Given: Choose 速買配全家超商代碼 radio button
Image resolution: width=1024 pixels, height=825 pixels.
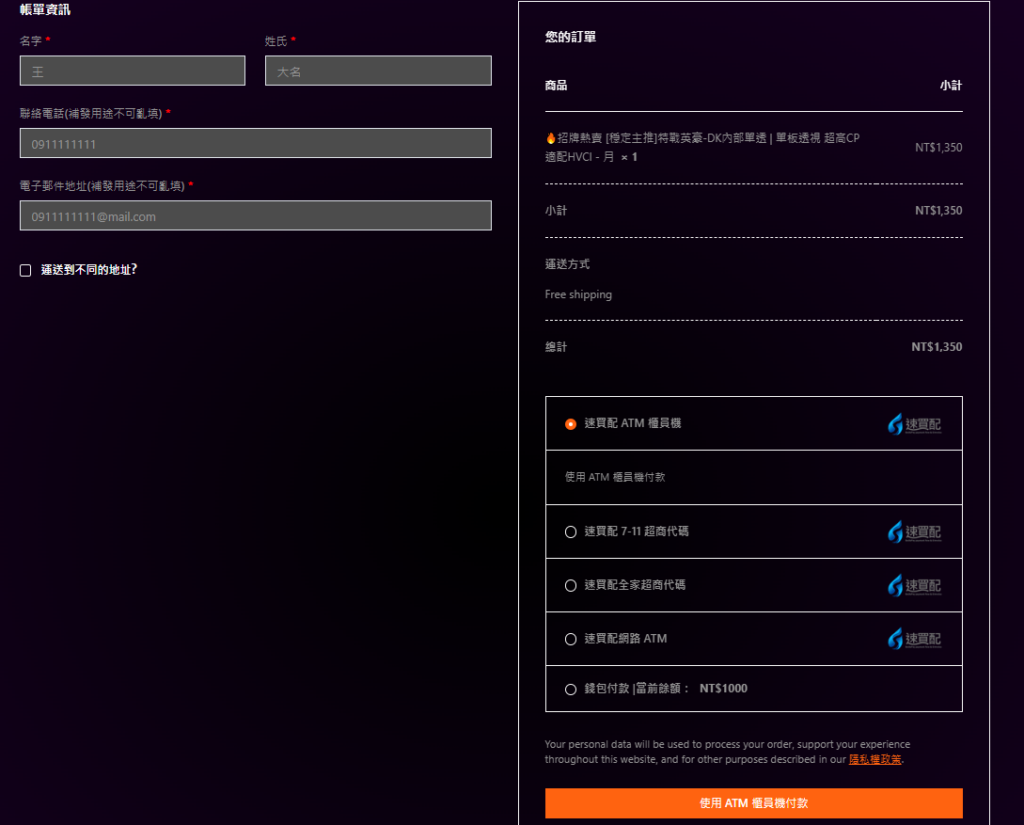Looking at the screenshot, I should (571, 585).
